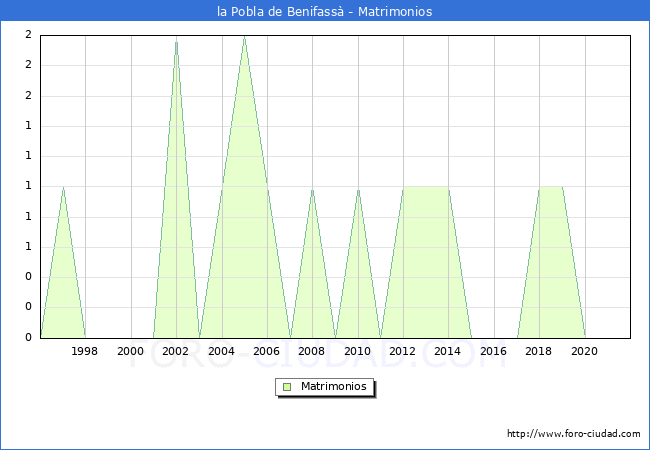The width and height of the screenshot is (650, 450).
Task: Click the 2018 x-axis label
Action: (x=538, y=351)
